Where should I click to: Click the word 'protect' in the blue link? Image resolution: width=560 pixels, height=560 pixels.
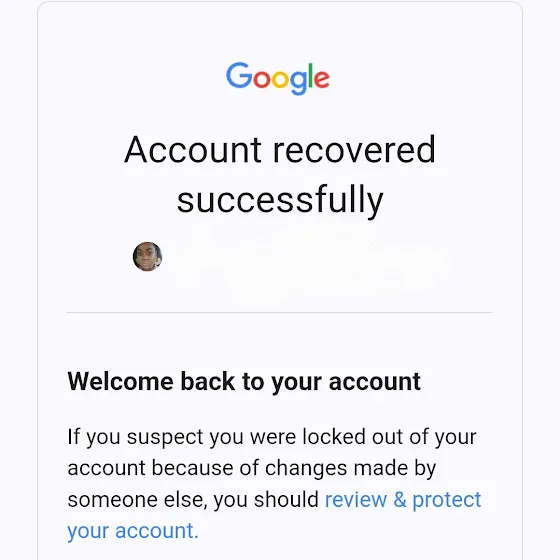click(x=447, y=500)
